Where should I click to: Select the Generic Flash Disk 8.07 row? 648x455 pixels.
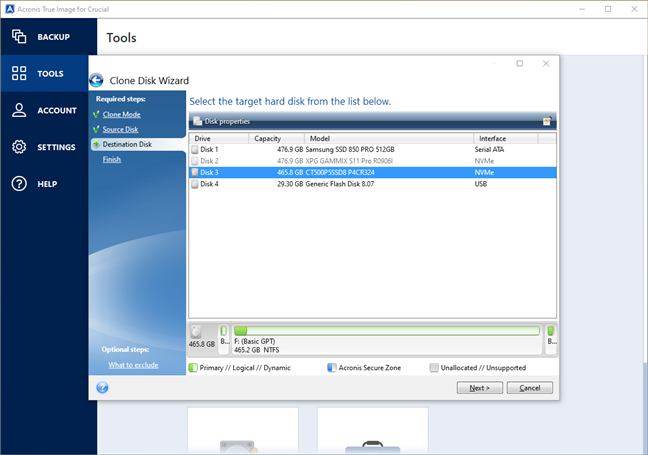coord(372,184)
